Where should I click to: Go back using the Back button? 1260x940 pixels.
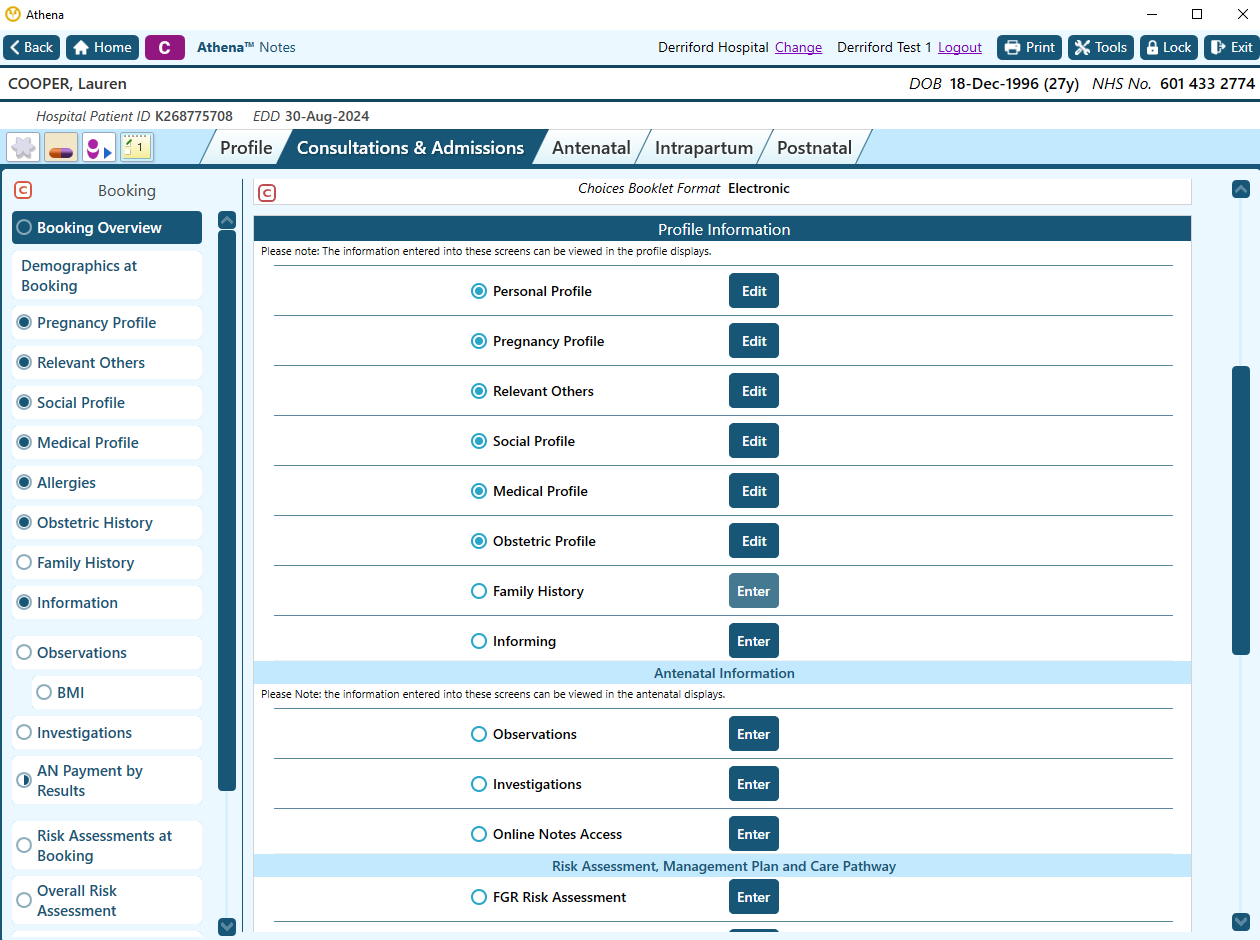click(31, 48)
